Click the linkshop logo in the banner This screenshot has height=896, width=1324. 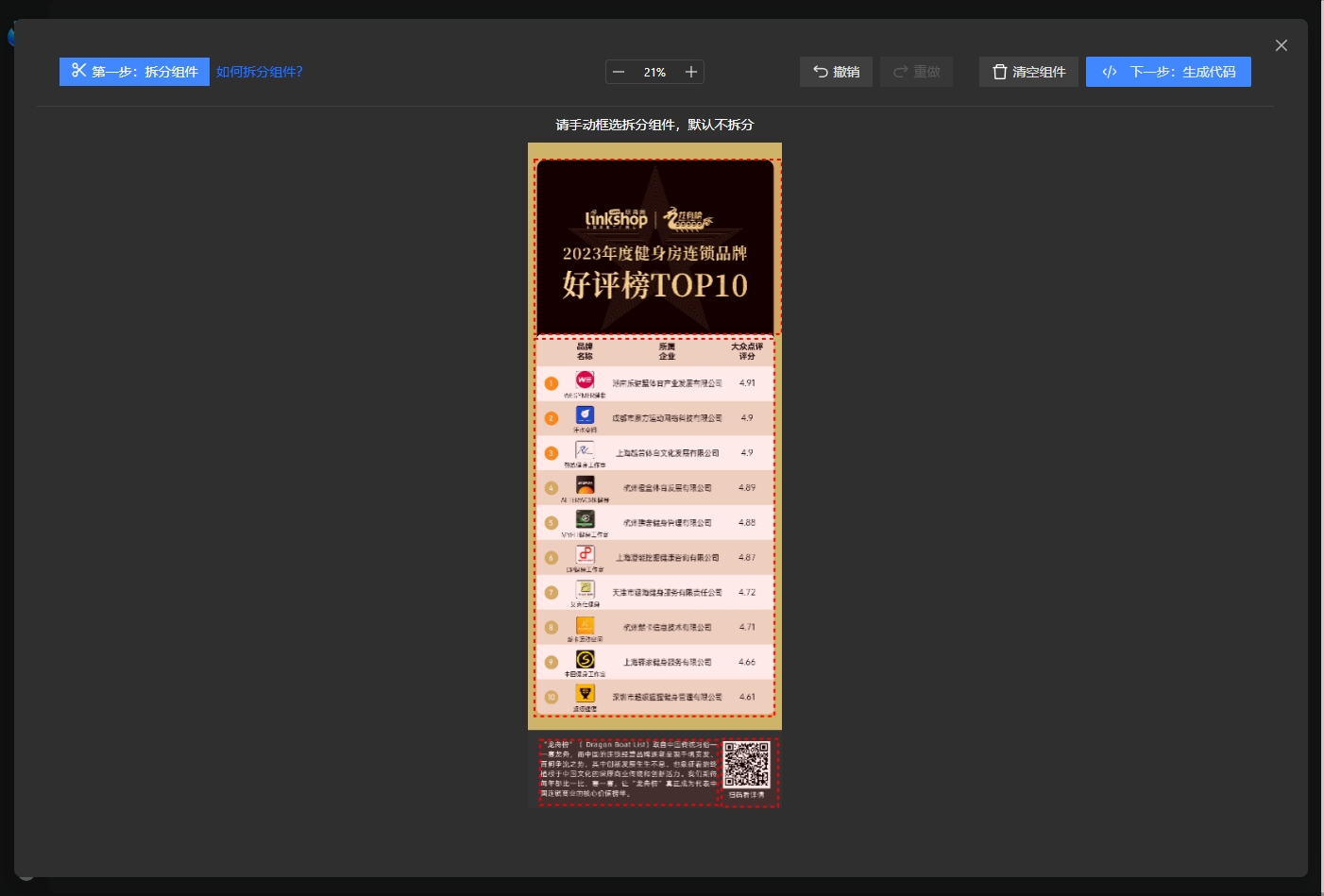pos(617,219)
